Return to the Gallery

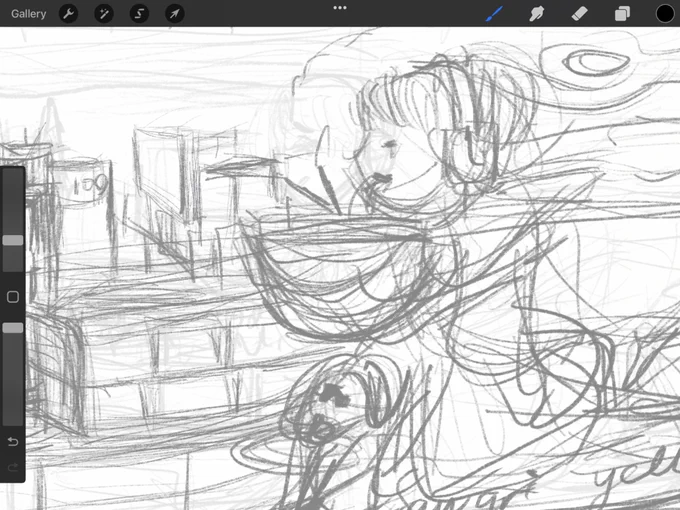point(29,14)
